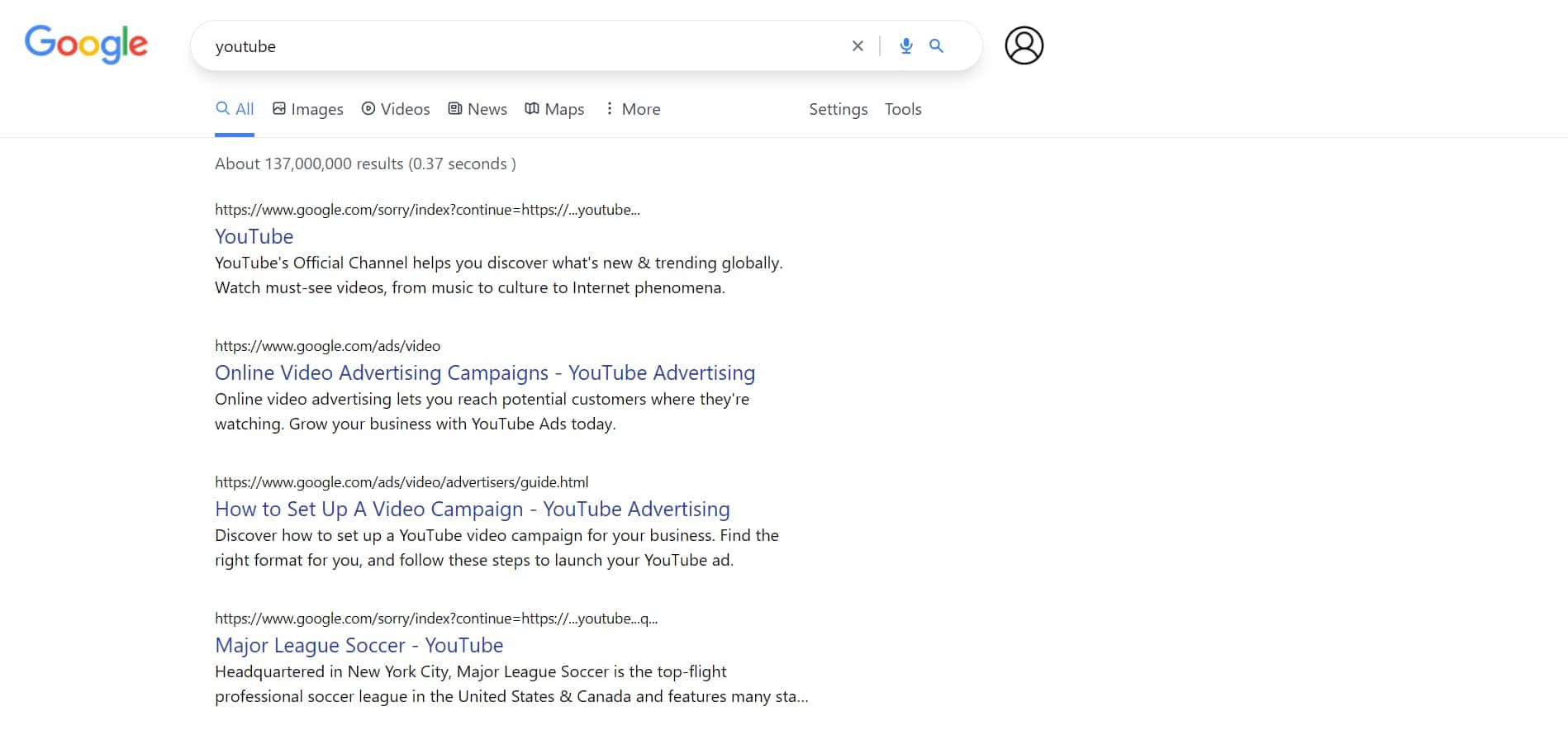Switch to the Videos tab
This screenshot has width=1568, height=735.
396,109
